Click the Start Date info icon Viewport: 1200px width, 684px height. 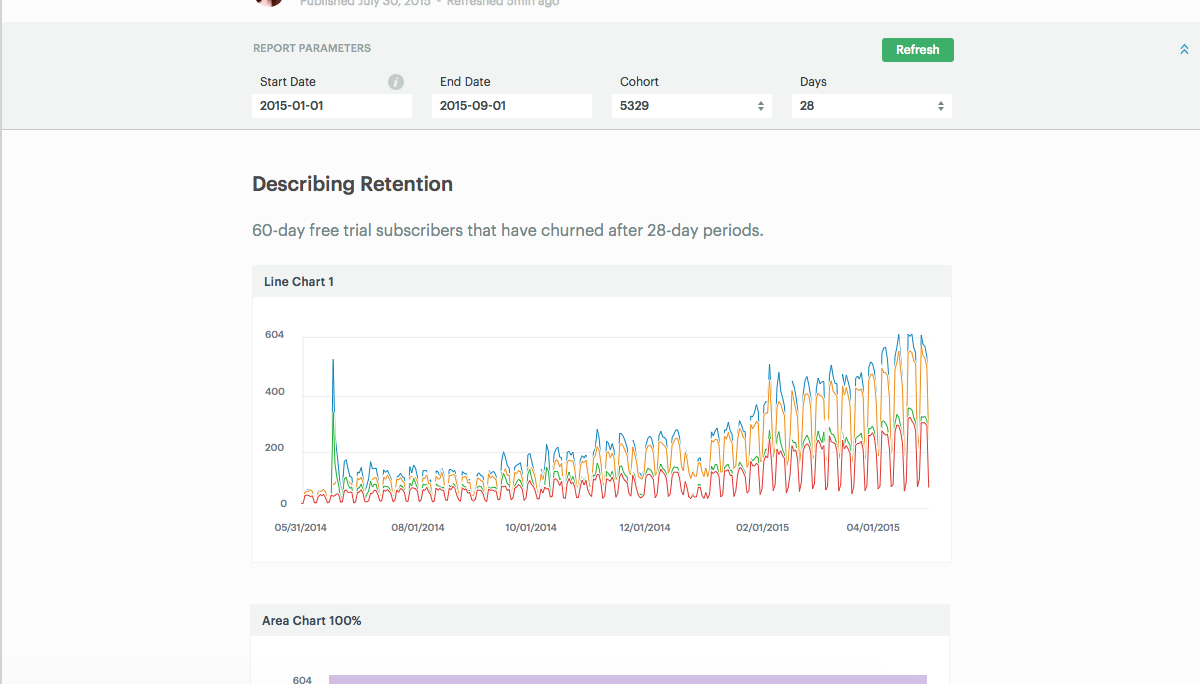396,82
